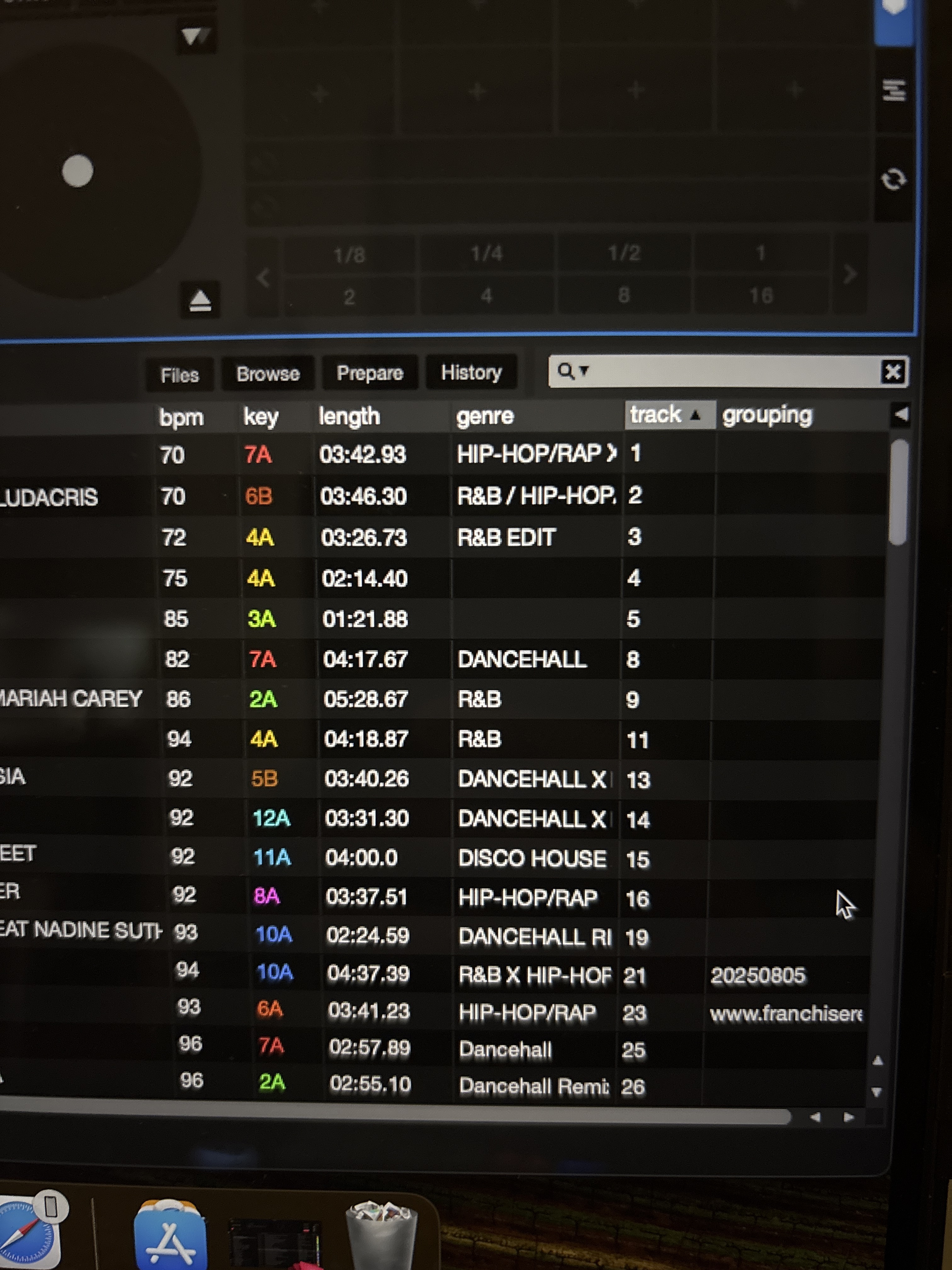Show the History panel
The width and height of the screenshot is (952, 1270).
click(471, 372)
